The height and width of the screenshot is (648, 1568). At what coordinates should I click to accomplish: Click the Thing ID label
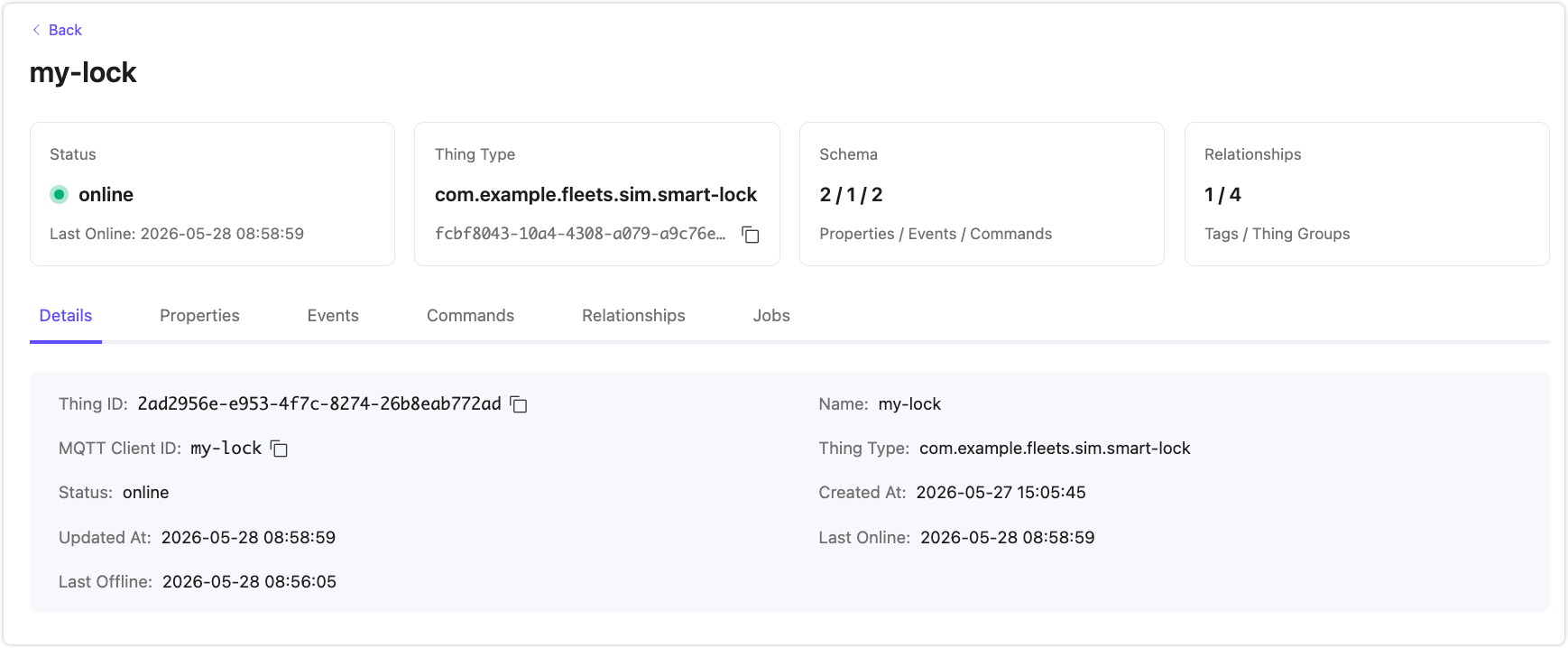click(93, 404)
